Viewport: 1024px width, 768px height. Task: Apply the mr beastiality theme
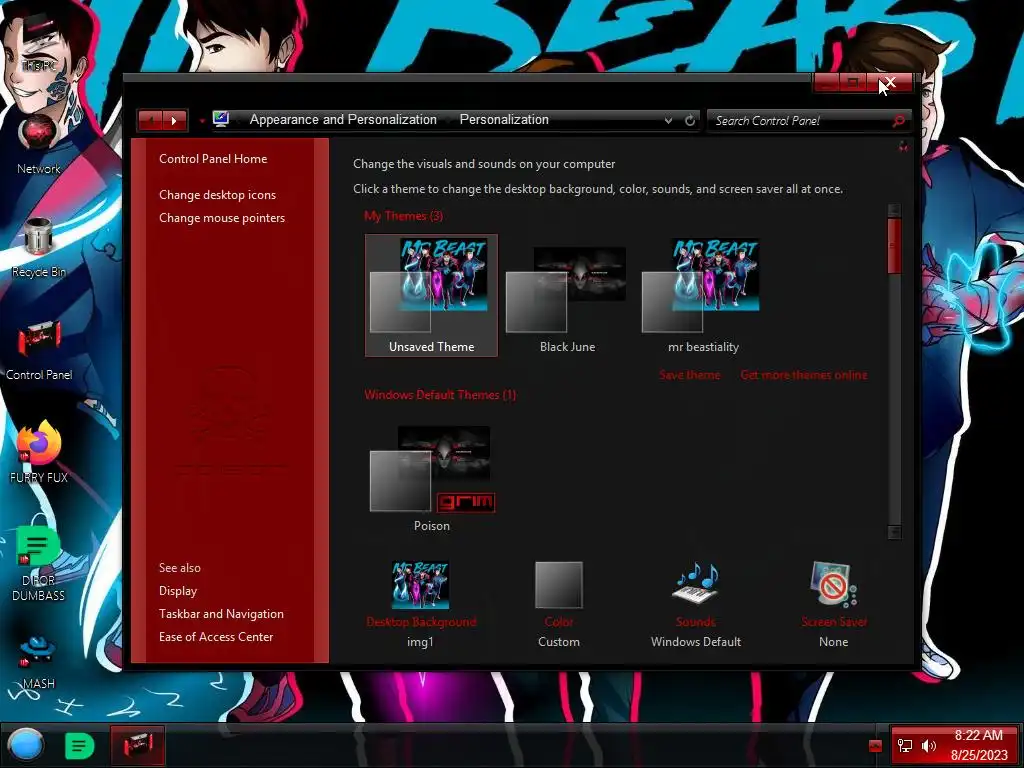[x=703, y=295]
